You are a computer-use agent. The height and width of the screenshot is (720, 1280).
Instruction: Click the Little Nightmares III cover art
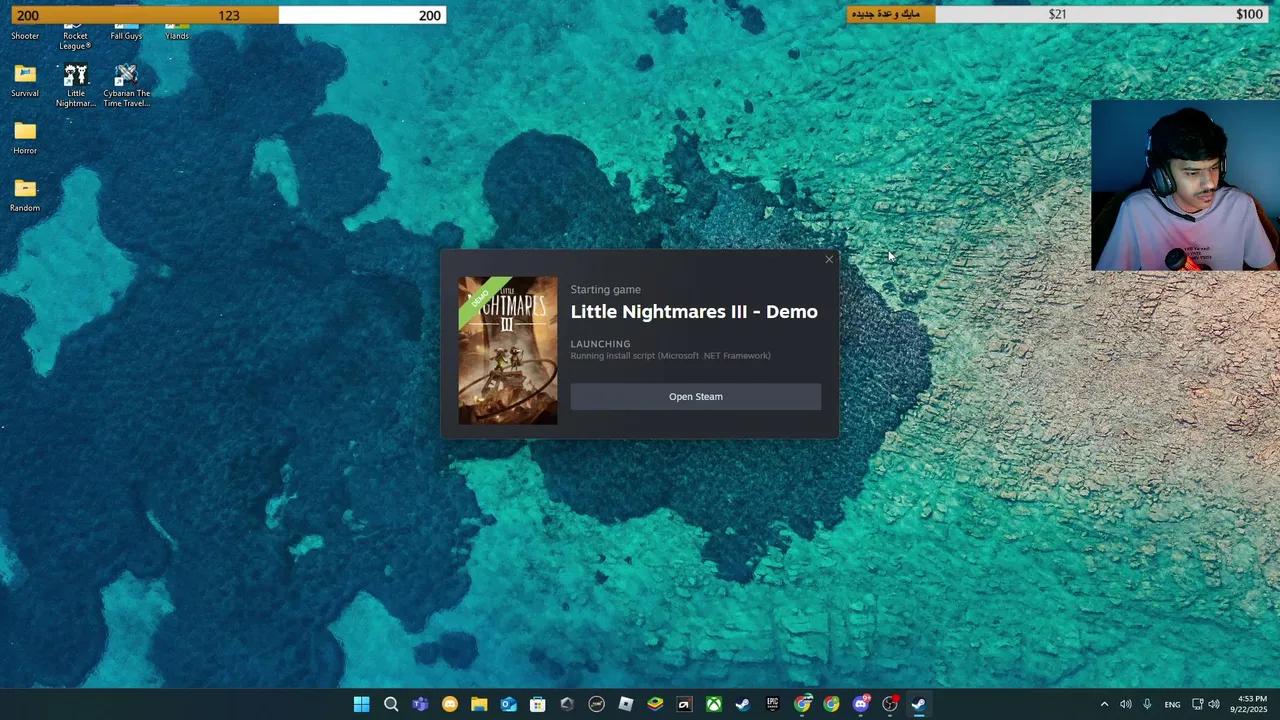click(508, 350)
